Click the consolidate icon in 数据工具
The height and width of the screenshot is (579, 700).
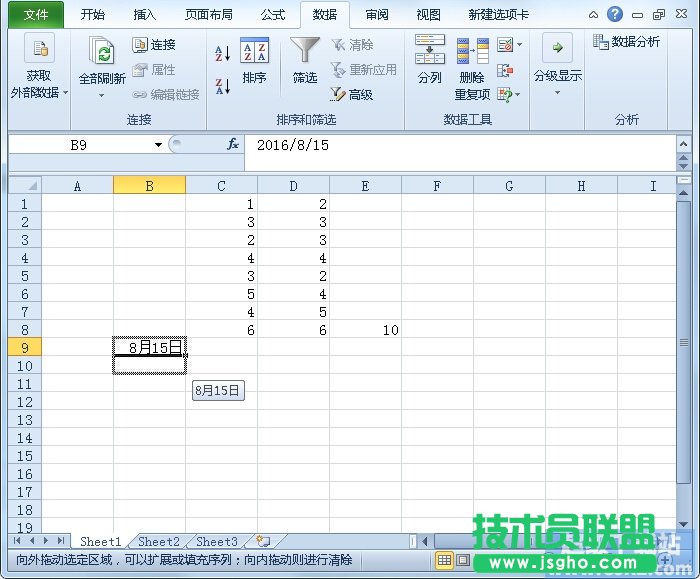(x=505, y=70)
